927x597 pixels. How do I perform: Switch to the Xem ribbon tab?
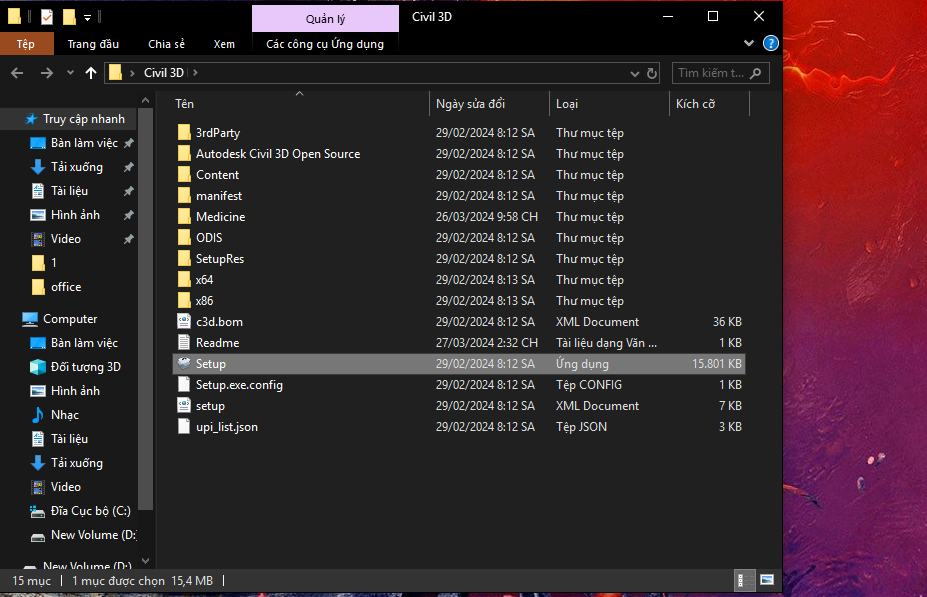coord(224,44)
